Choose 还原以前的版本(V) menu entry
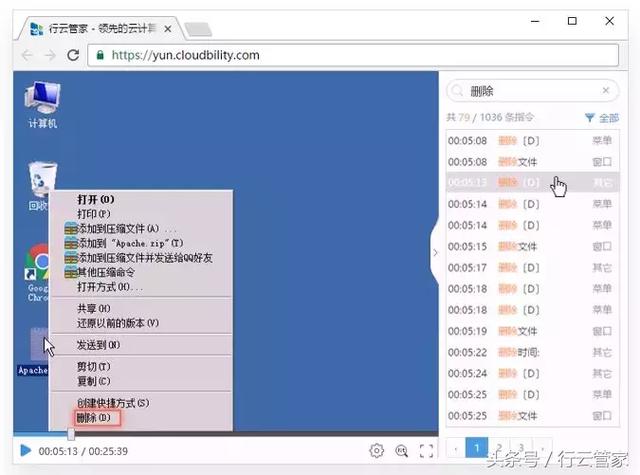 point(118,323)
